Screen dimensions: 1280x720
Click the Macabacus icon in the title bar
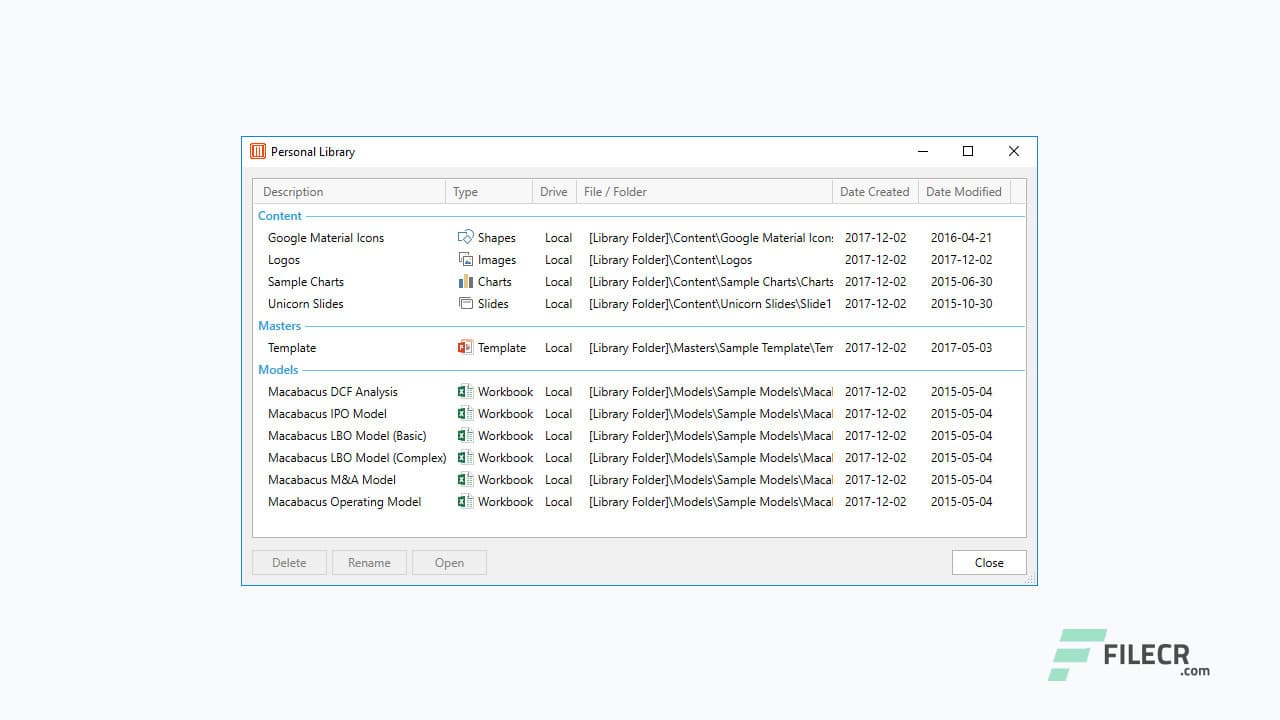tap(257, 151)
